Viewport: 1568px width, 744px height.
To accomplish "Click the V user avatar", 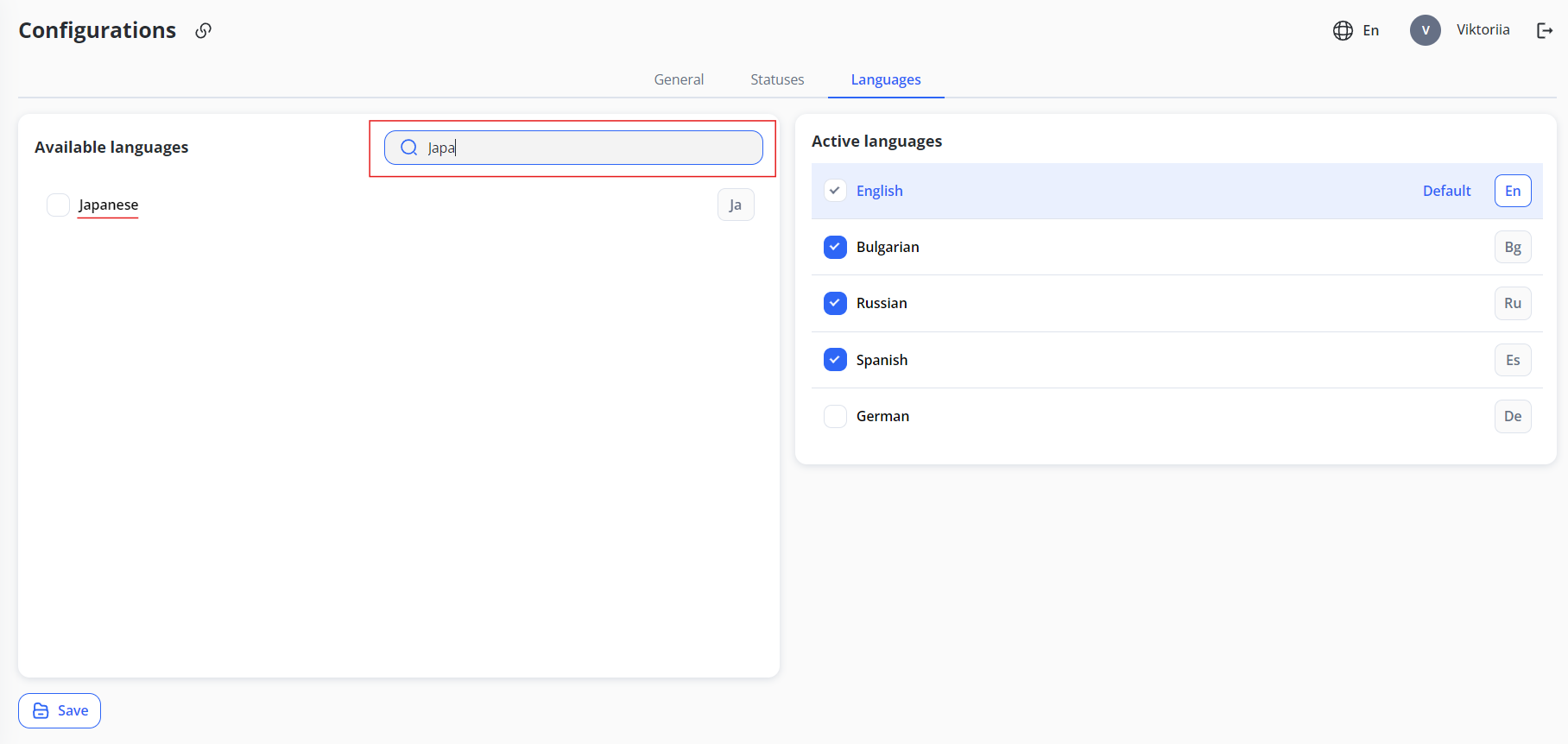I will [x=1426, y=30].
